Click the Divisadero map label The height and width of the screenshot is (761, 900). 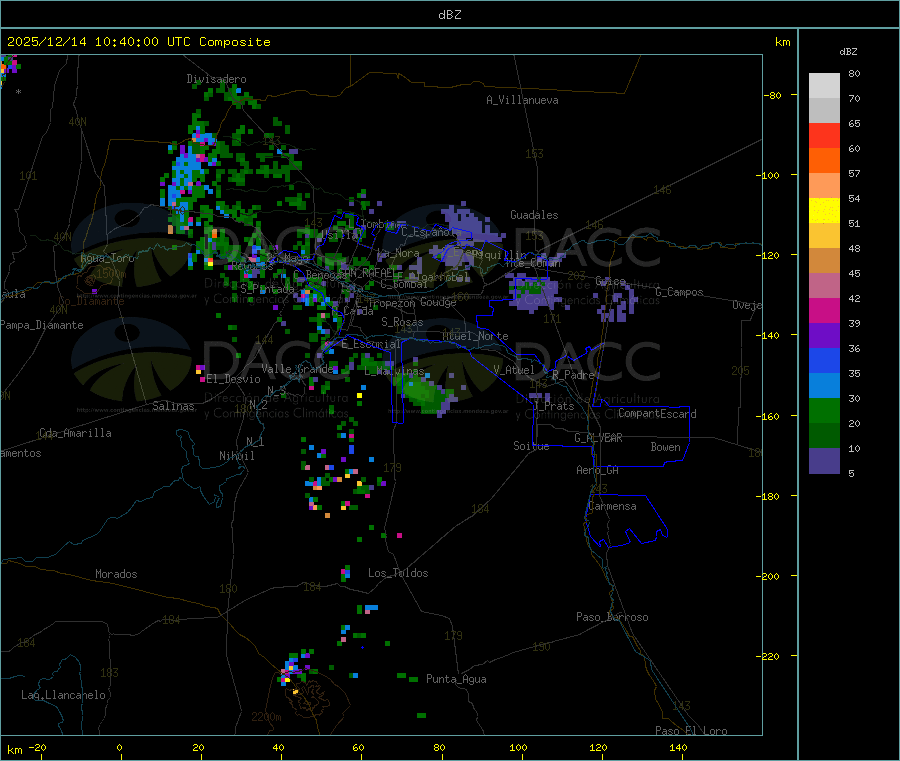pos(216,79)
